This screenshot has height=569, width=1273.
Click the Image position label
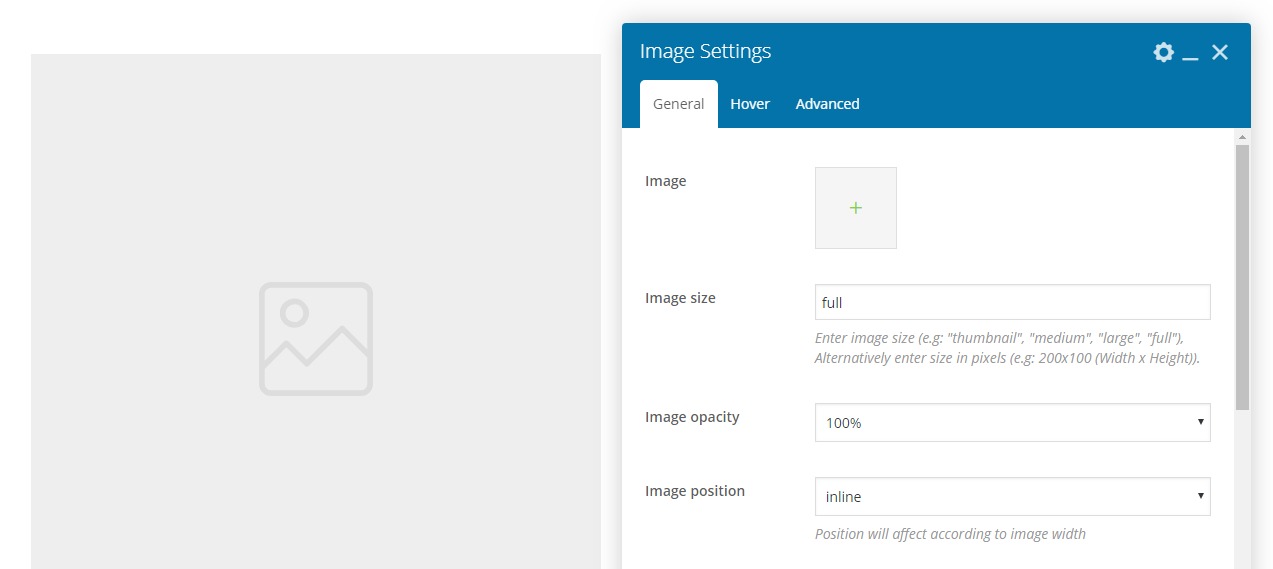click(695, 491)
